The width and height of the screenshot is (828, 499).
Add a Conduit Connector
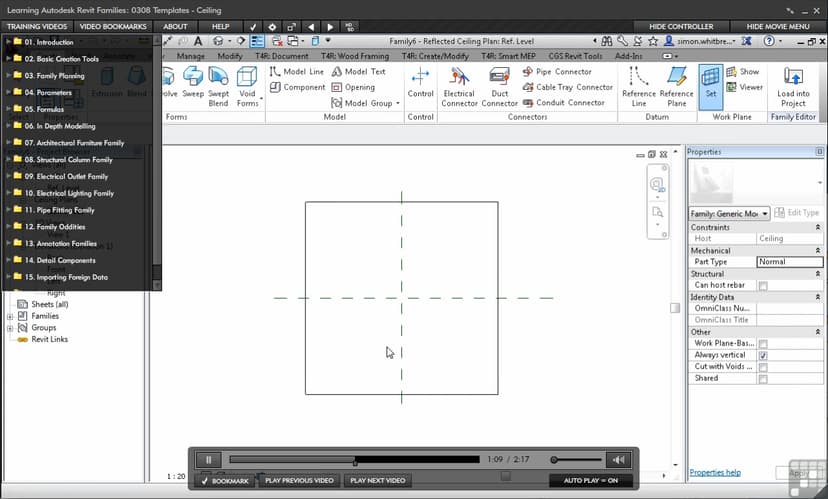tap(563, 103)
